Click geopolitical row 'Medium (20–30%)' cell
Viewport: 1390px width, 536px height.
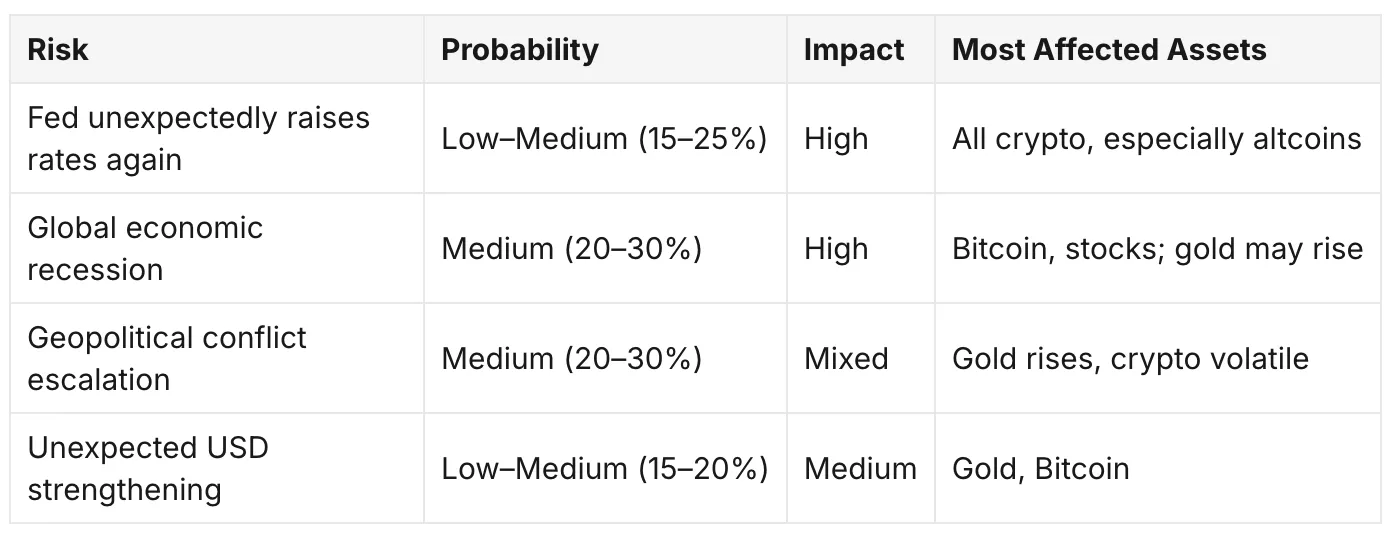pos(605,358)
